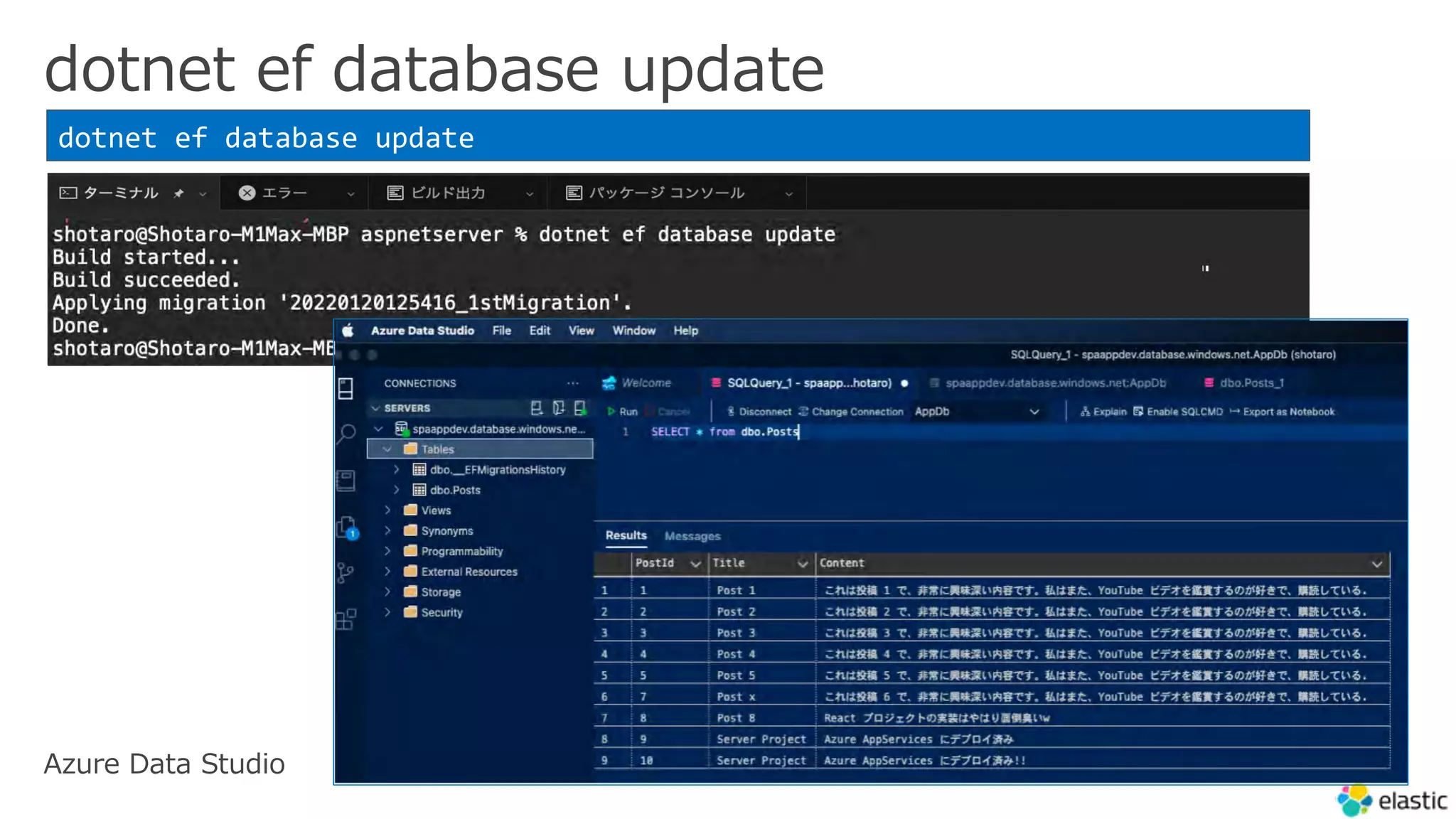Open the Apple menu in Azure Data Studio
This screenshot has width=1456, height=819.
(x=348, y=331)
